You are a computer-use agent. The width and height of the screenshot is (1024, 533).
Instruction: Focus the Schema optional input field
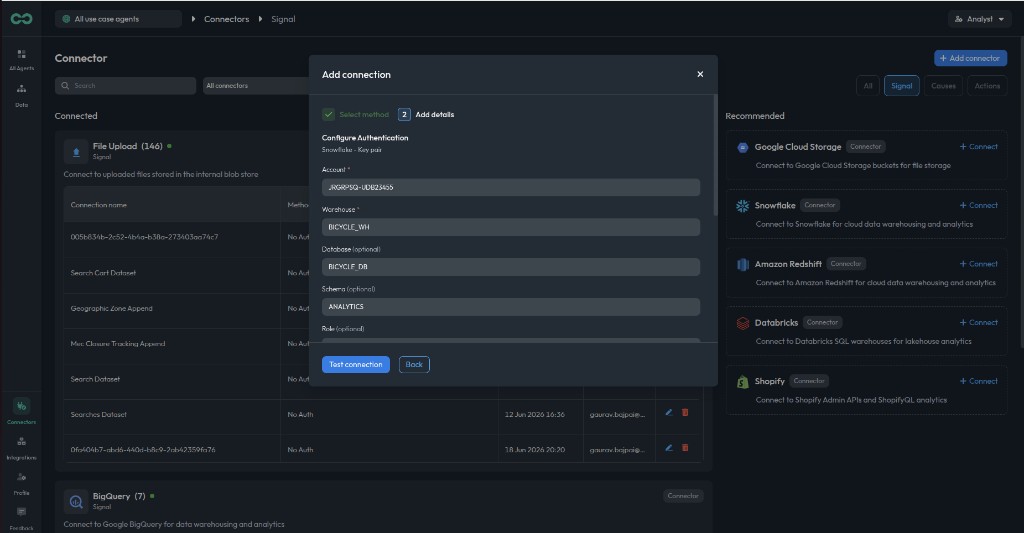(x=511, y=307)
